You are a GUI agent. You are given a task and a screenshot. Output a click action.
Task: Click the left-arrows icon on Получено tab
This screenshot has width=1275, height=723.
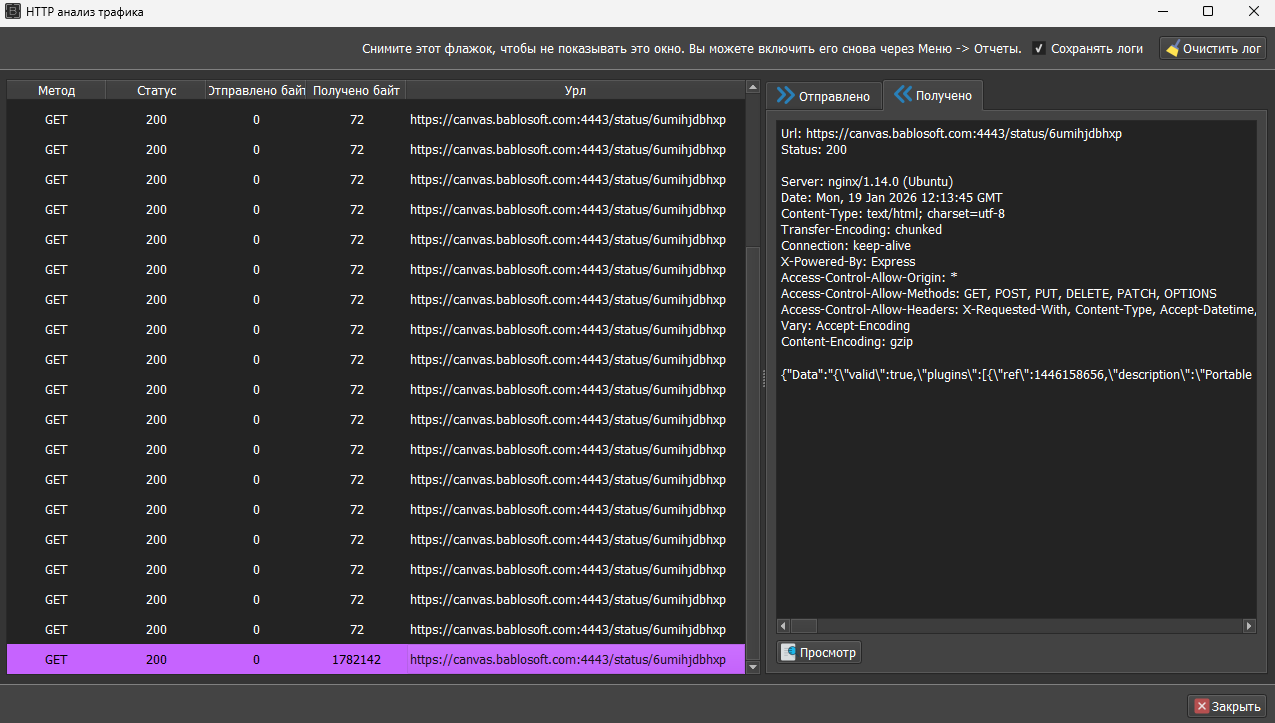(902, 95)
